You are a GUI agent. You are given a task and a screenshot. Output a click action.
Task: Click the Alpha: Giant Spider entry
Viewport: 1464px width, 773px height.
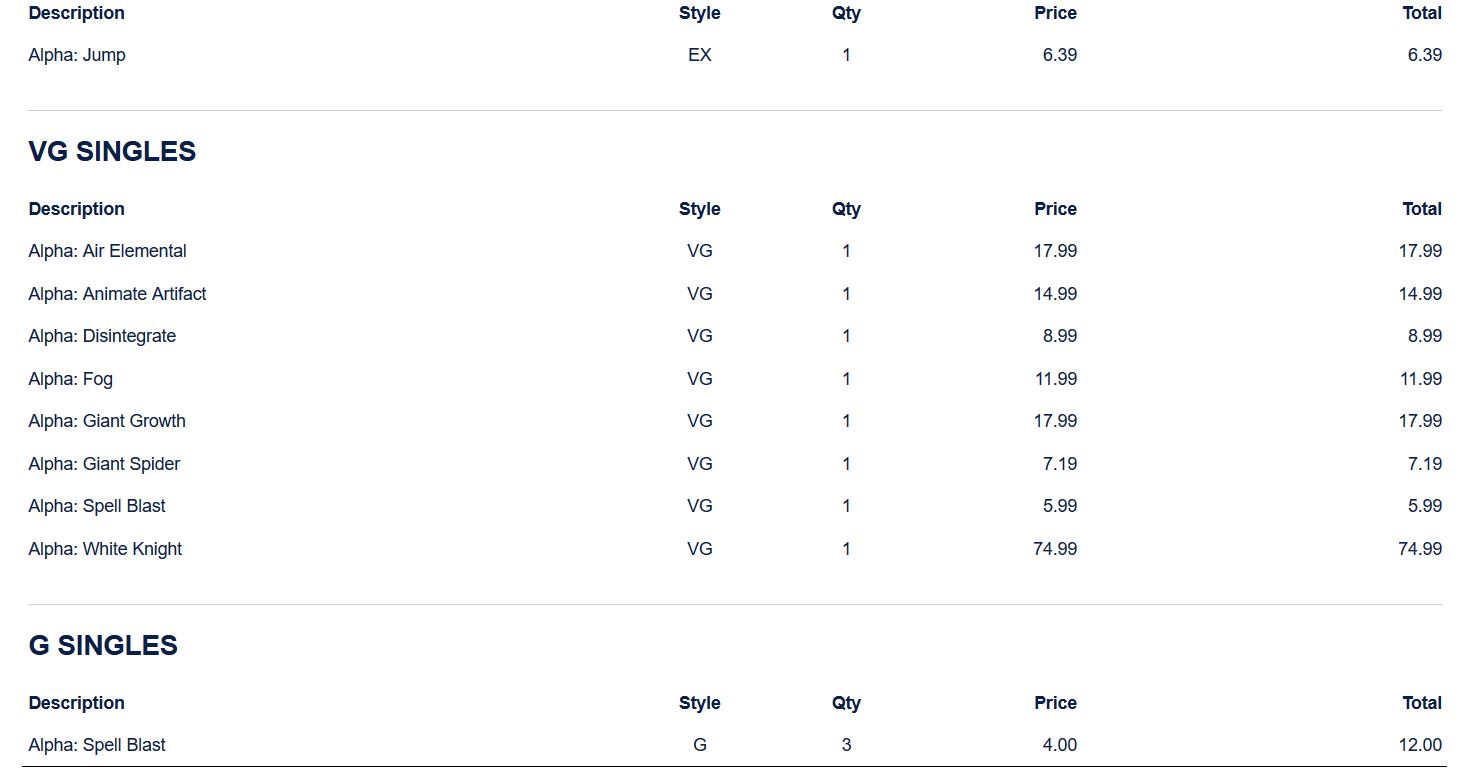[104, 464]
